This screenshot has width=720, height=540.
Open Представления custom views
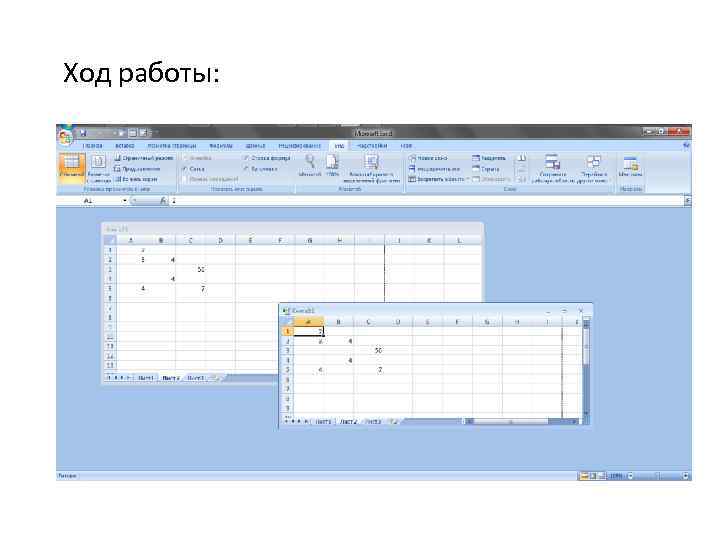point(136,169)
